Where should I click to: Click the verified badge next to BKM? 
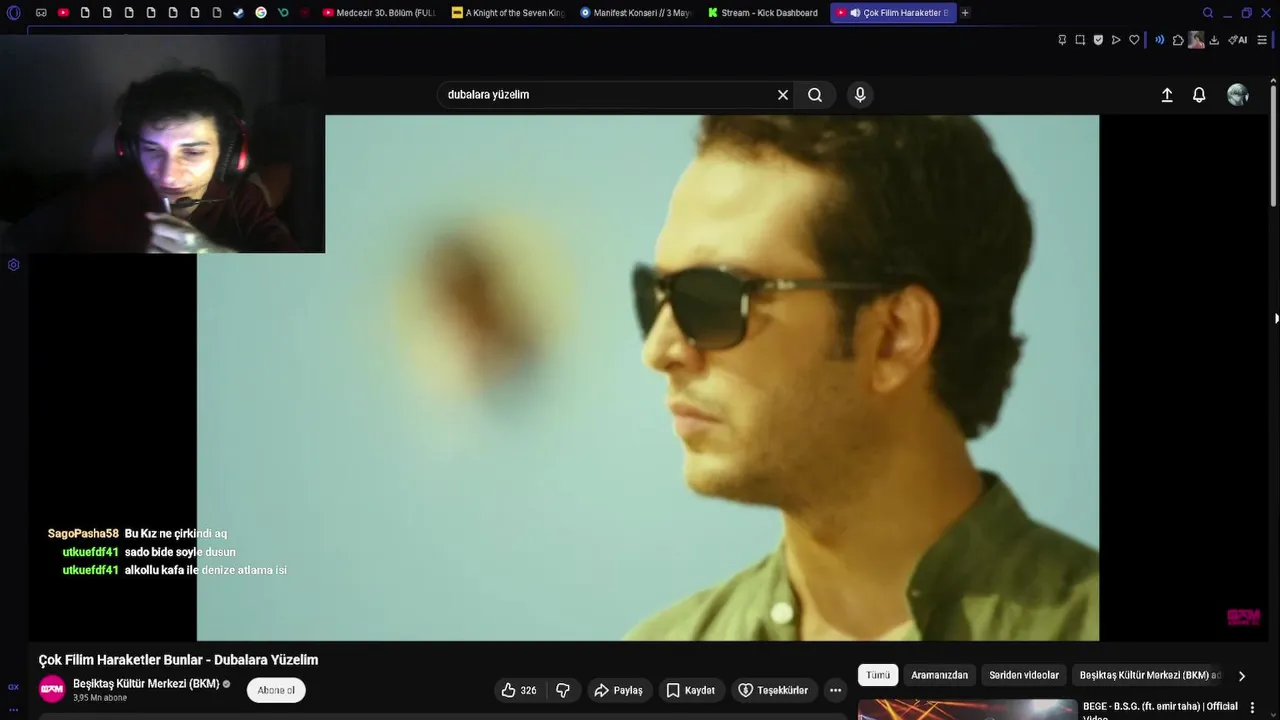(x=226, y=684)
